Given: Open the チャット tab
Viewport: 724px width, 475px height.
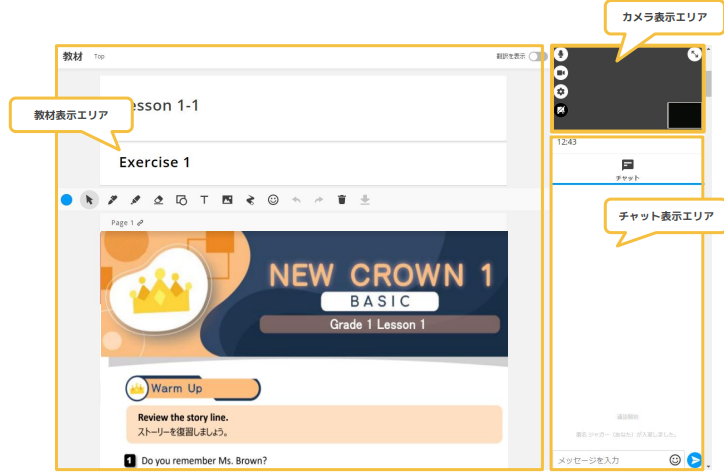Looking at the screenshot, I should (627, 169).
